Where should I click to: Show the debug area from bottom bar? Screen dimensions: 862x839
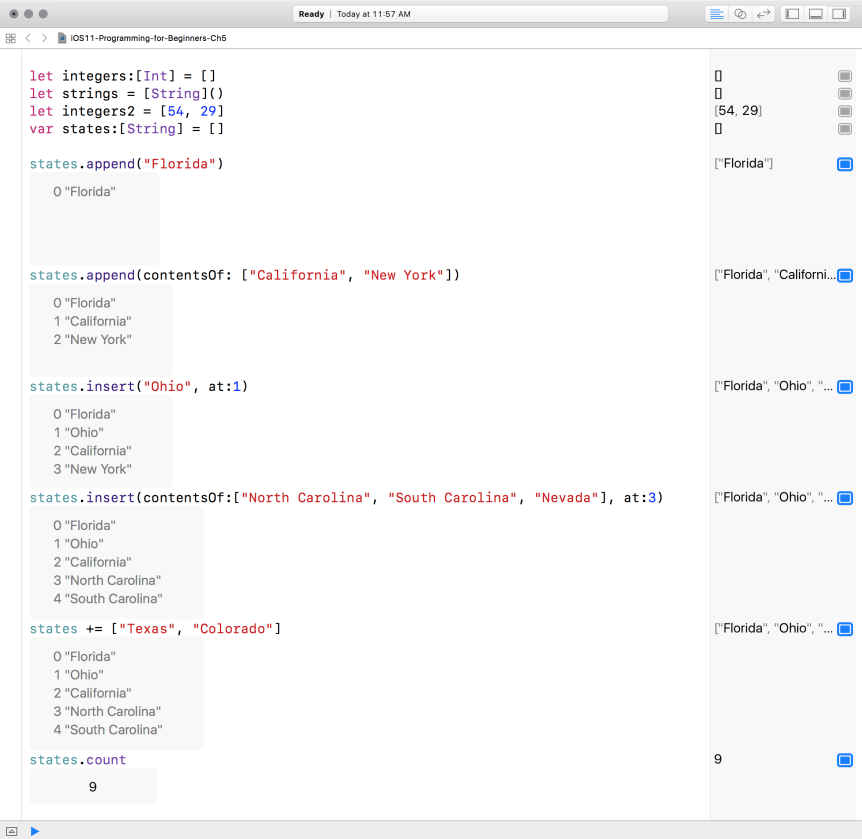tap(12, 831)
